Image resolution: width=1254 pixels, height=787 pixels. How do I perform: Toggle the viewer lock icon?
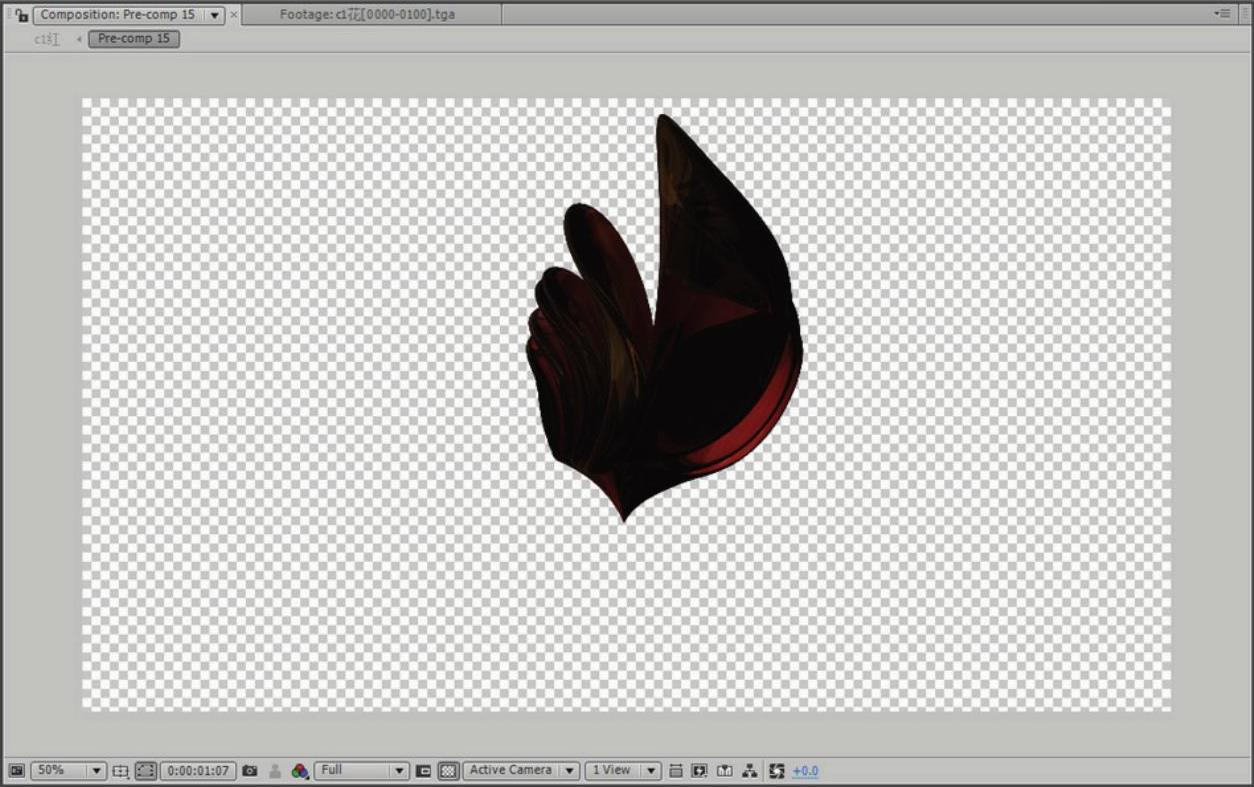click(x=21, y=15)
